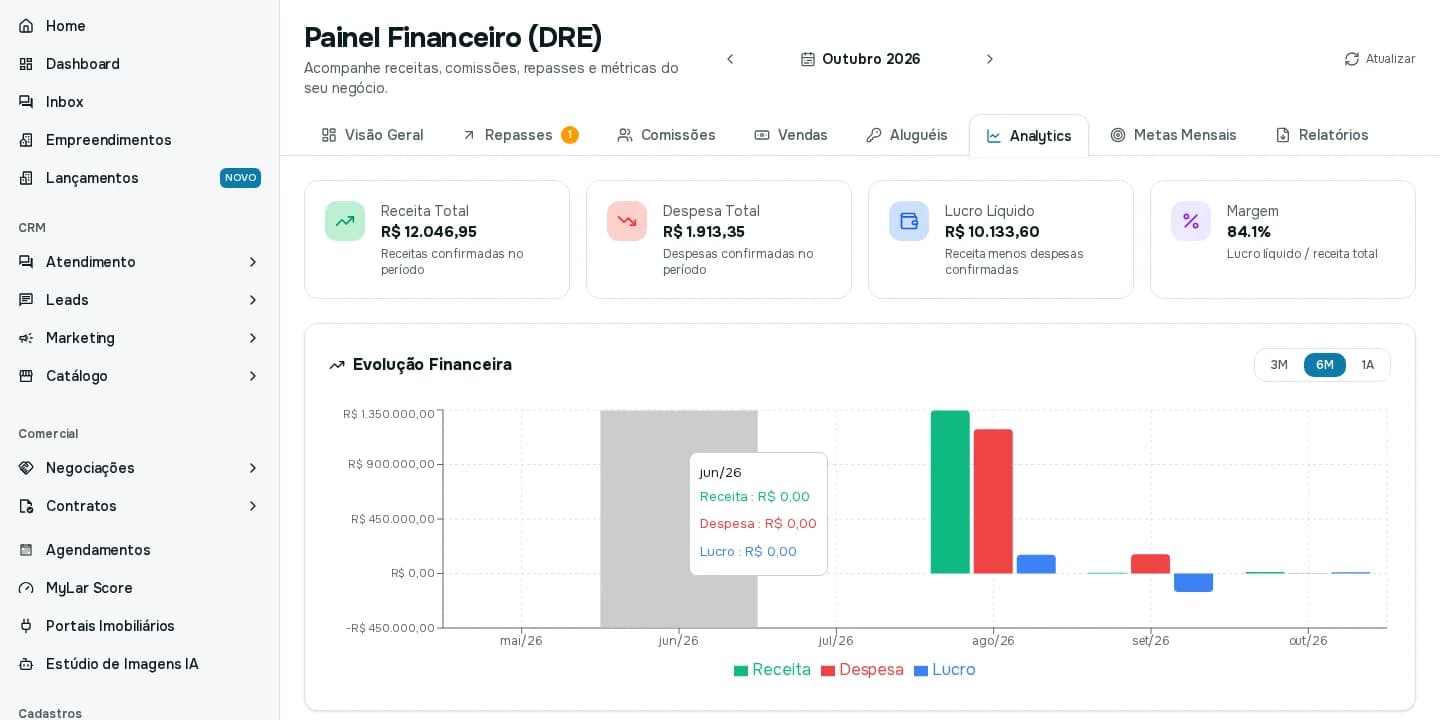Viewport: 1440px width, 720px height.
Task: Switch to the Comissões tab
Action: tap(666, 135)
